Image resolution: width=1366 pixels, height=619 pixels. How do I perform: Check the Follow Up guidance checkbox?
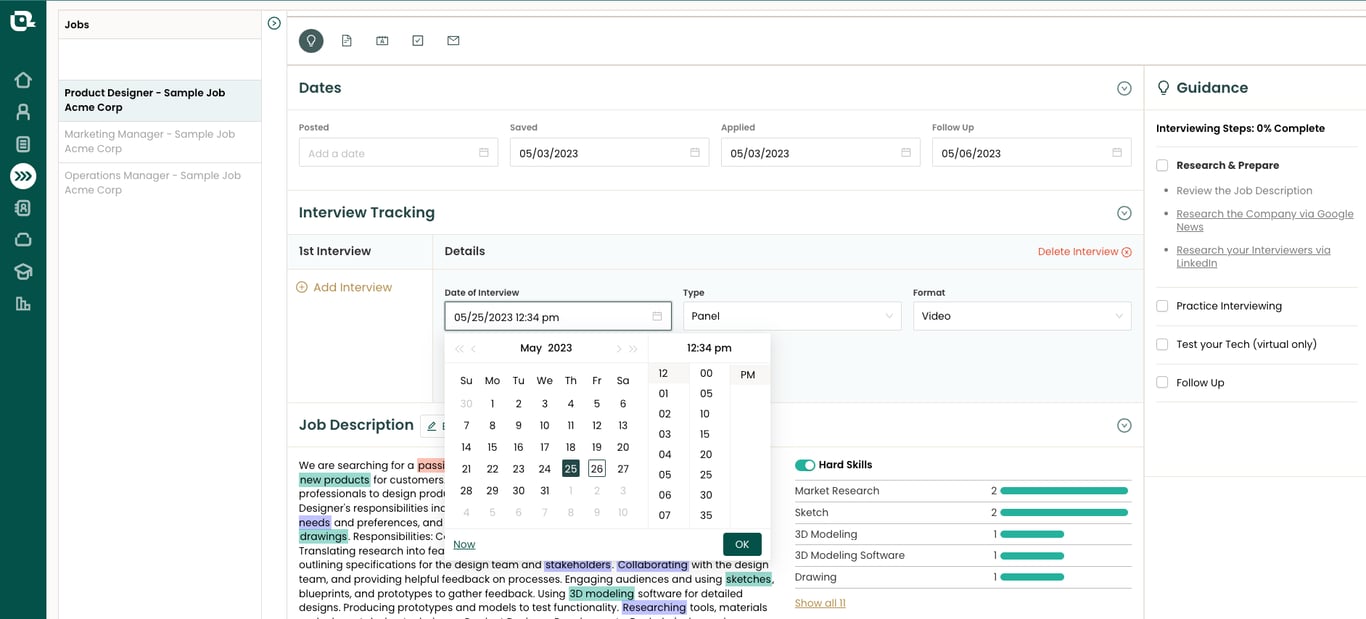pyautogui.click(x=1162, y=382)
